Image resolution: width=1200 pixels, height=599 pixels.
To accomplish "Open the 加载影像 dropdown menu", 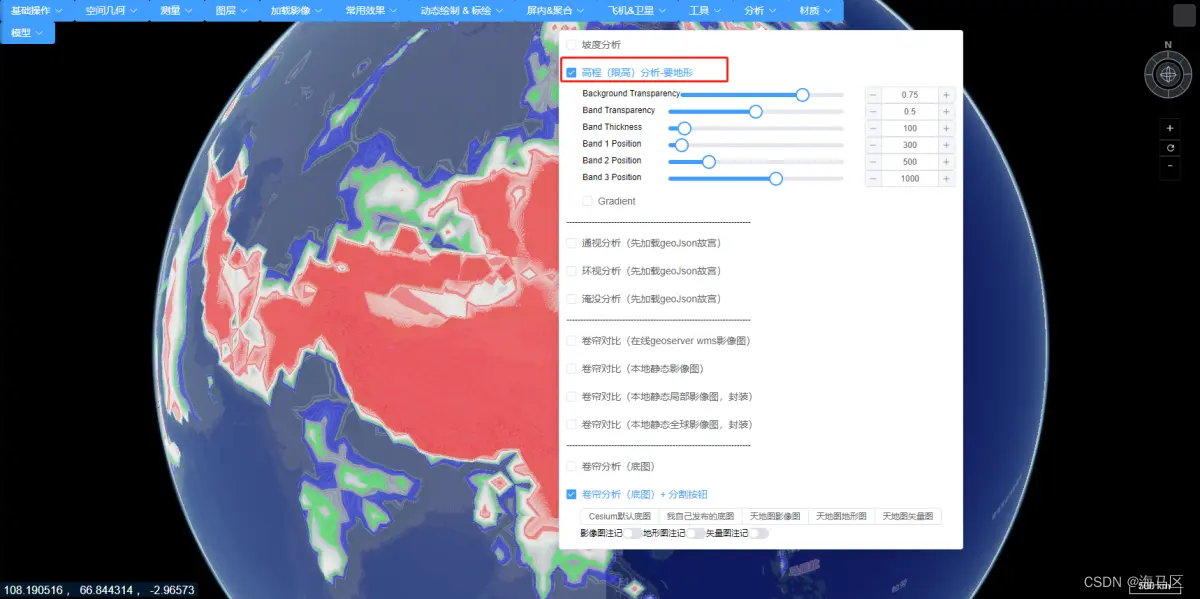I will tap(297, 10).
